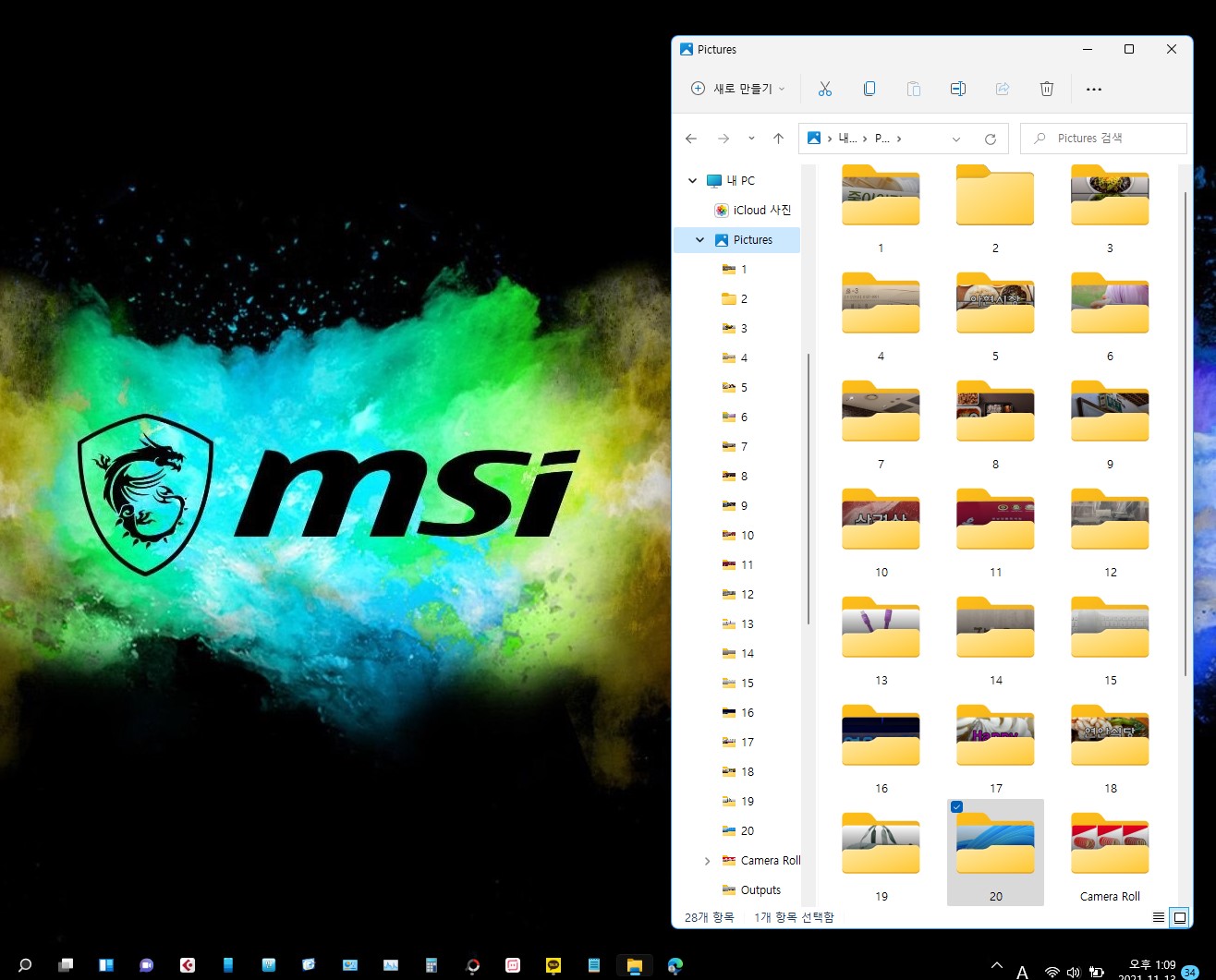Screen dimensions: 1216x980
Task: Click the Cut scissors icon in toolbar
Action: [x=824, y=89]
